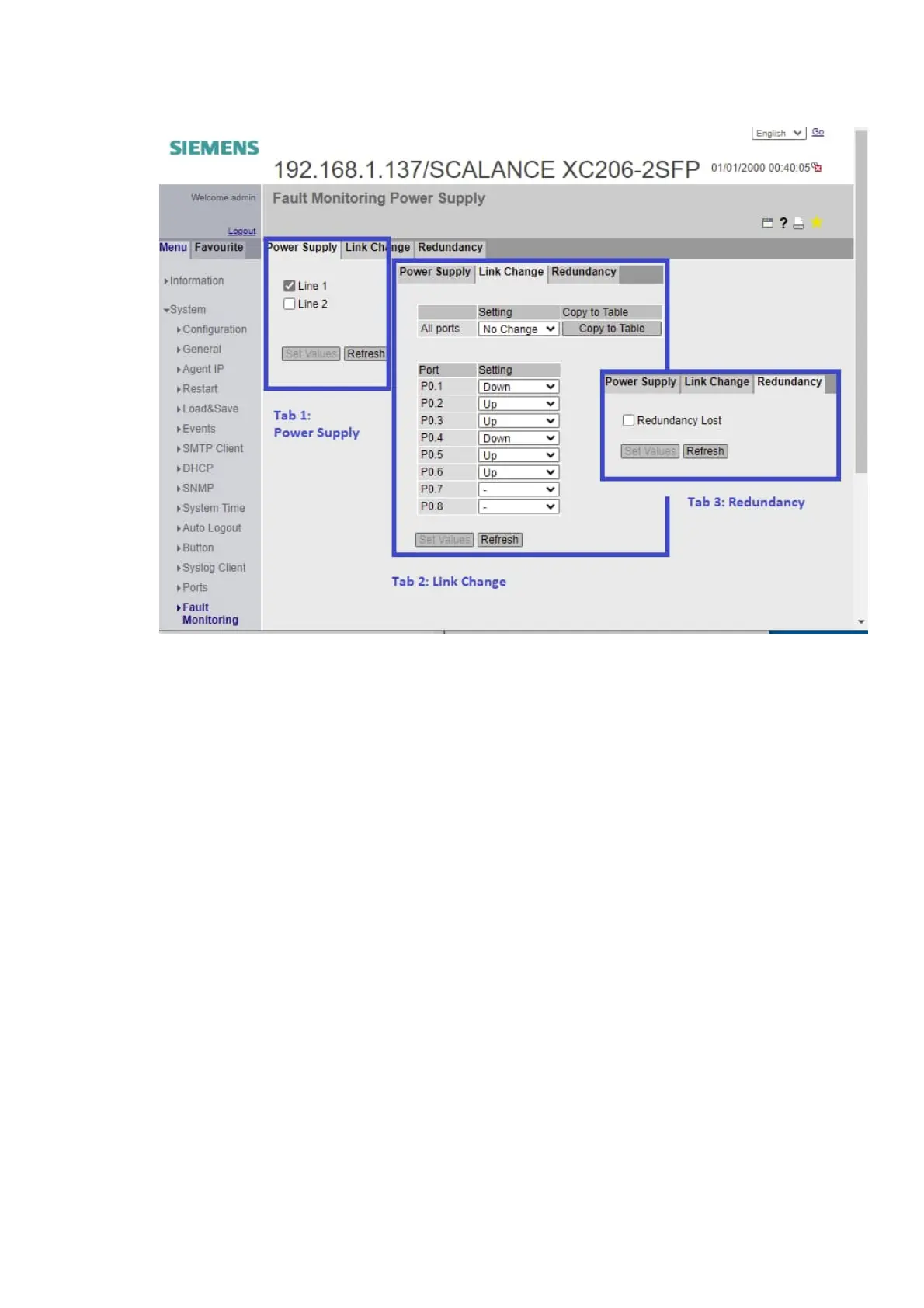Switch to the Favourite tab
The width and height of the screenshot is (924, 1308).
(219, 247)
